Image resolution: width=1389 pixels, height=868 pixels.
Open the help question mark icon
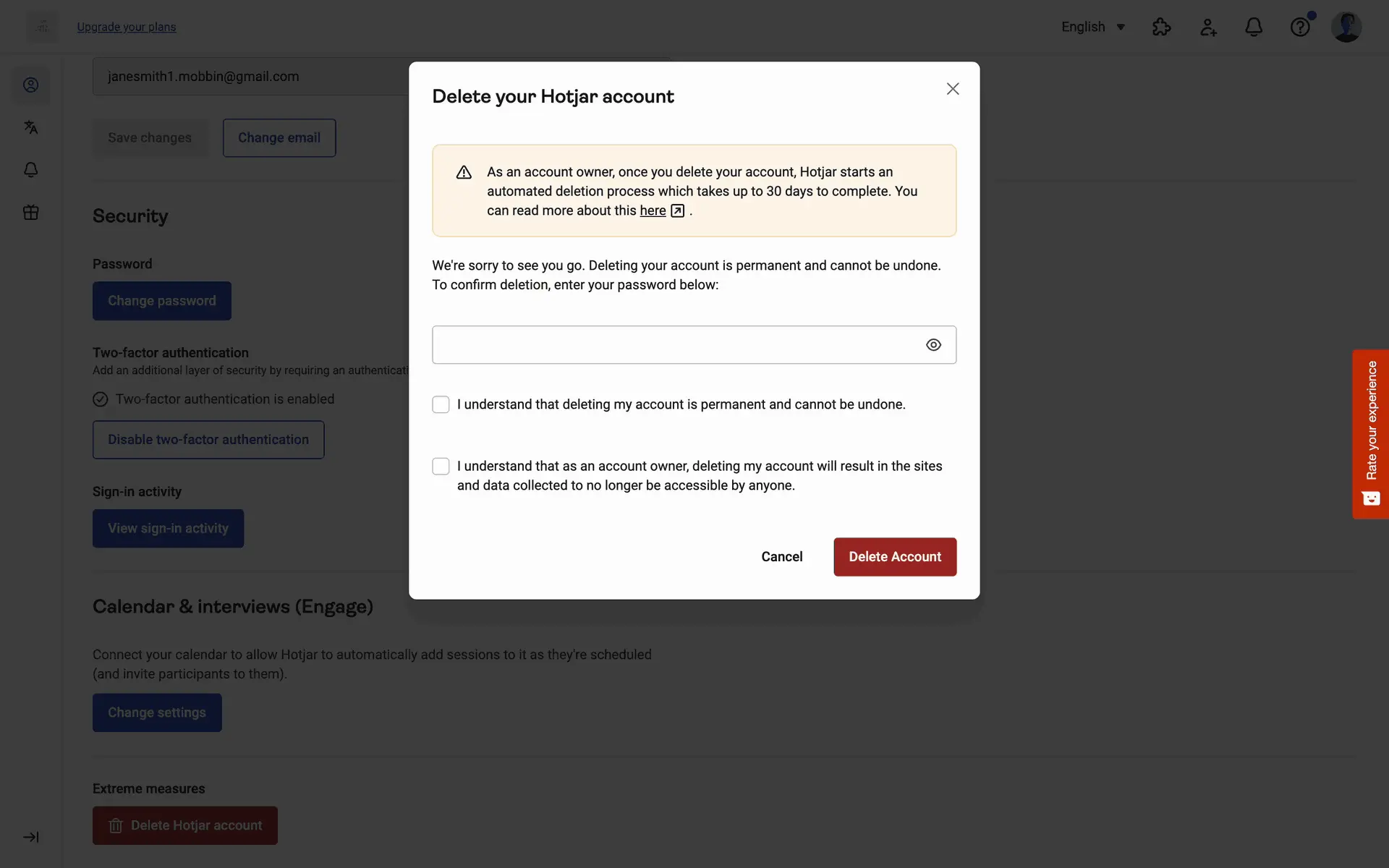click(1300, 27)
